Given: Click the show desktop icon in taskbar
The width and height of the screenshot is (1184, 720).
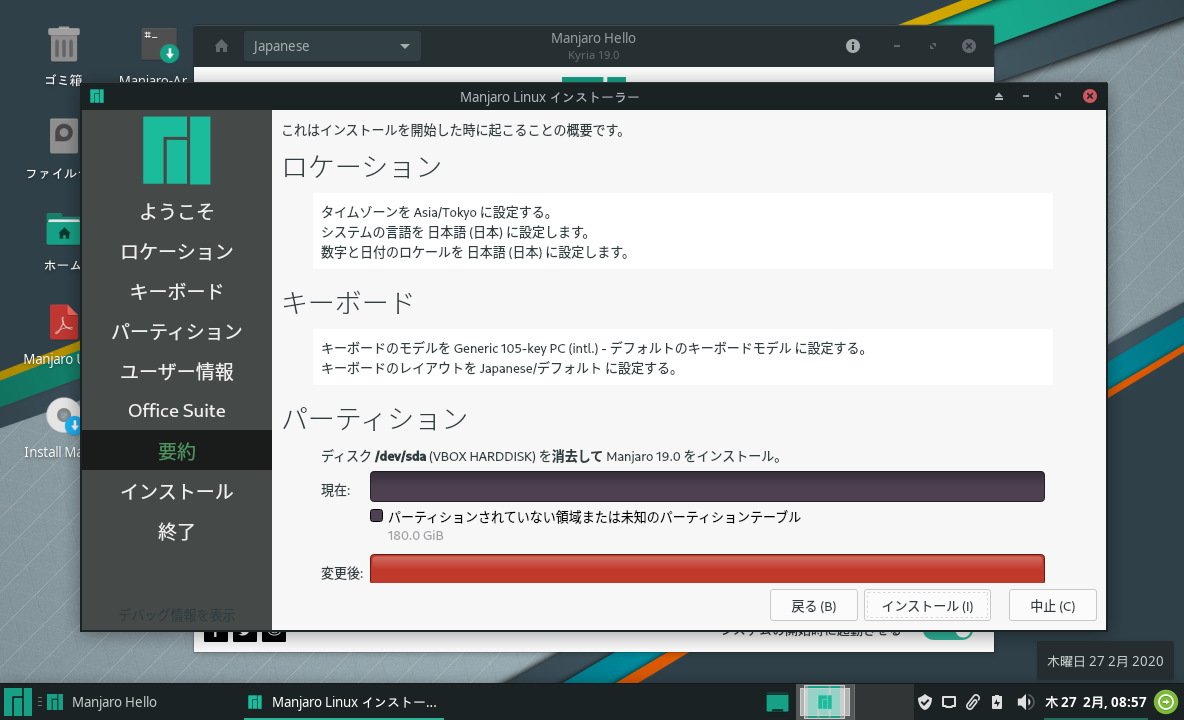Looking at the screenshot, I should click(777, 703).
